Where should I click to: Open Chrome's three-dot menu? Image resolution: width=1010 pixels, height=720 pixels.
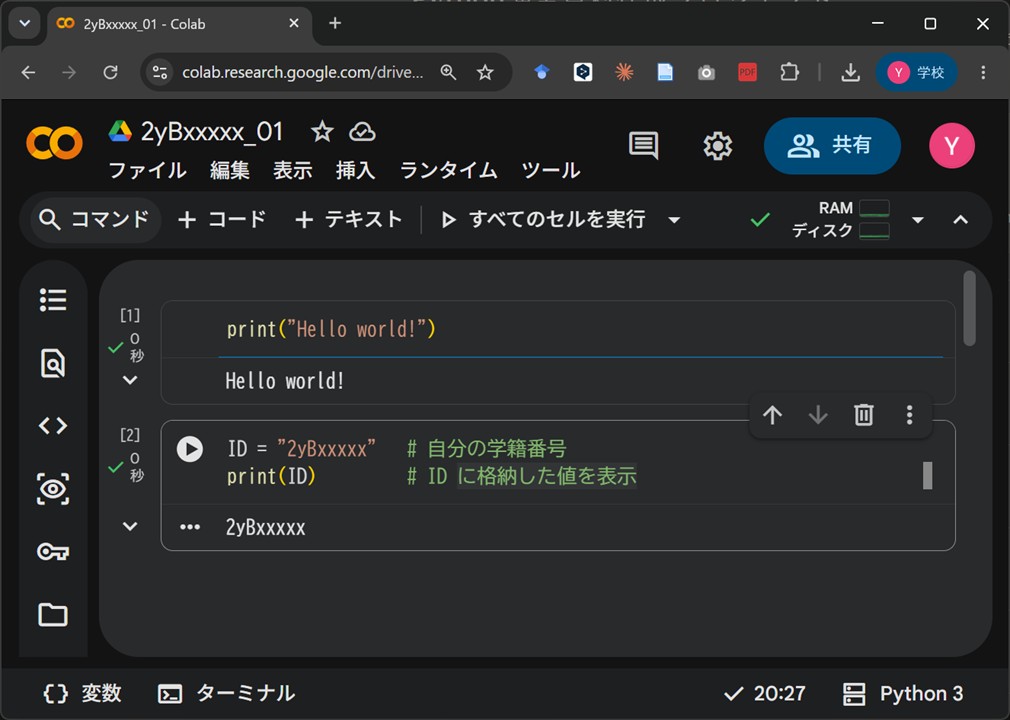click(x=983, y=72)
